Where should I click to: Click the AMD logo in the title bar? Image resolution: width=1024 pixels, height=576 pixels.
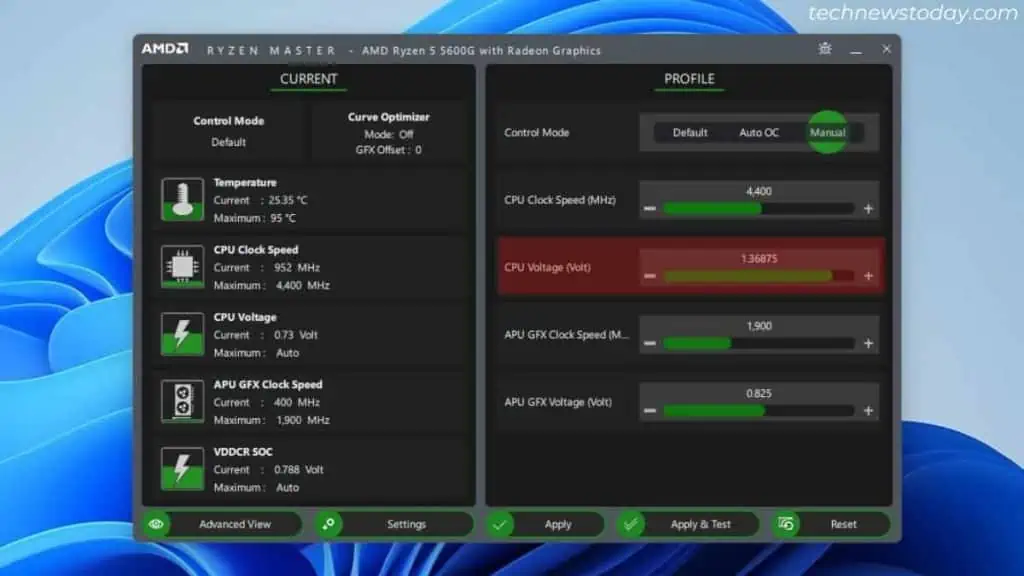pyautogui.click(x=166, y=48)
